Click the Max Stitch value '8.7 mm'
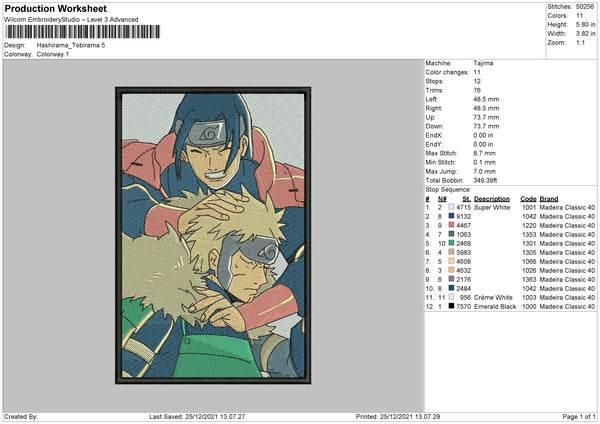Screen dimensions: 600x424 (484, 153)
